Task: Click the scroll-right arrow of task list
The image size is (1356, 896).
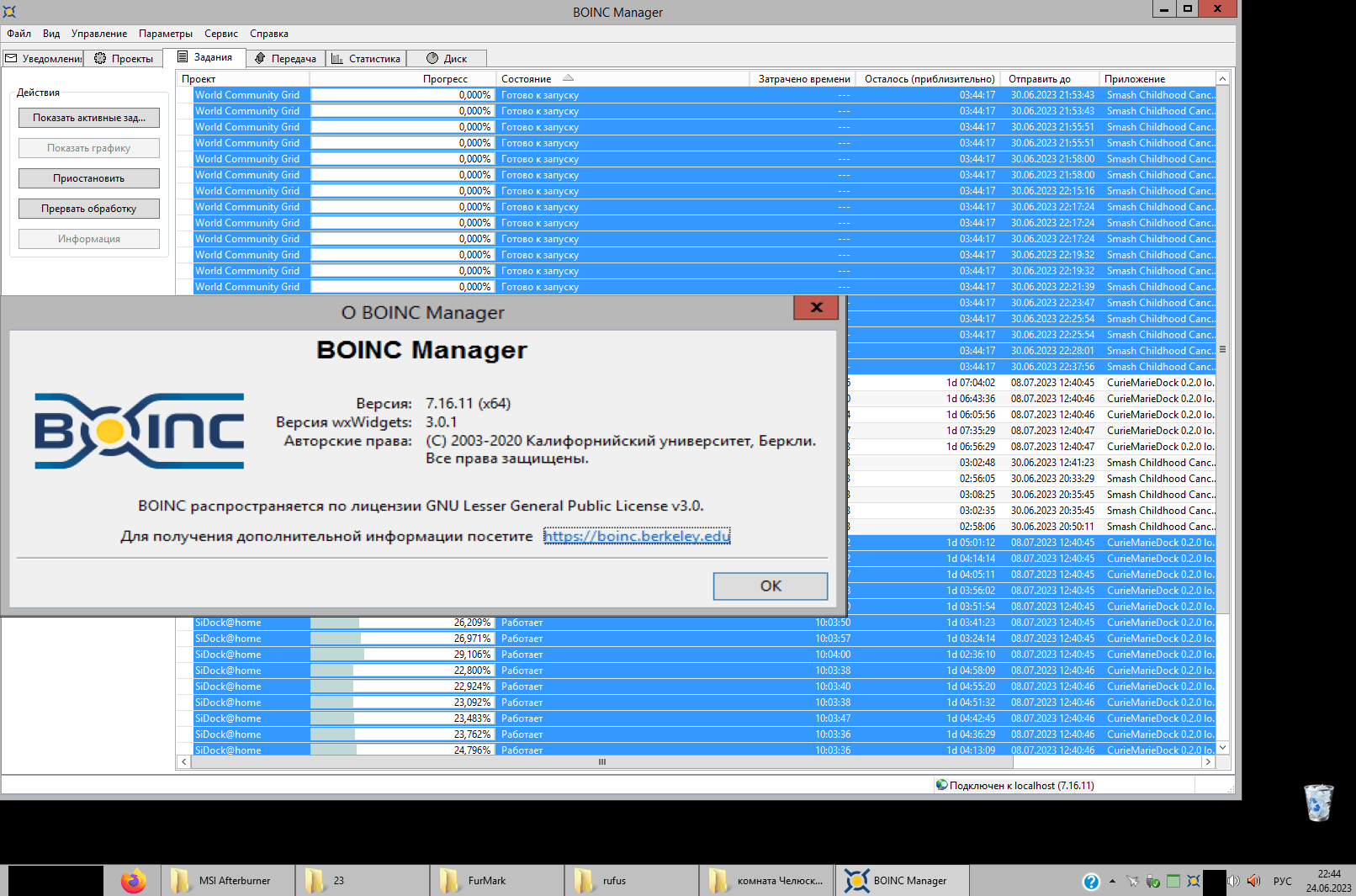Action: (x=1209, y=761)
